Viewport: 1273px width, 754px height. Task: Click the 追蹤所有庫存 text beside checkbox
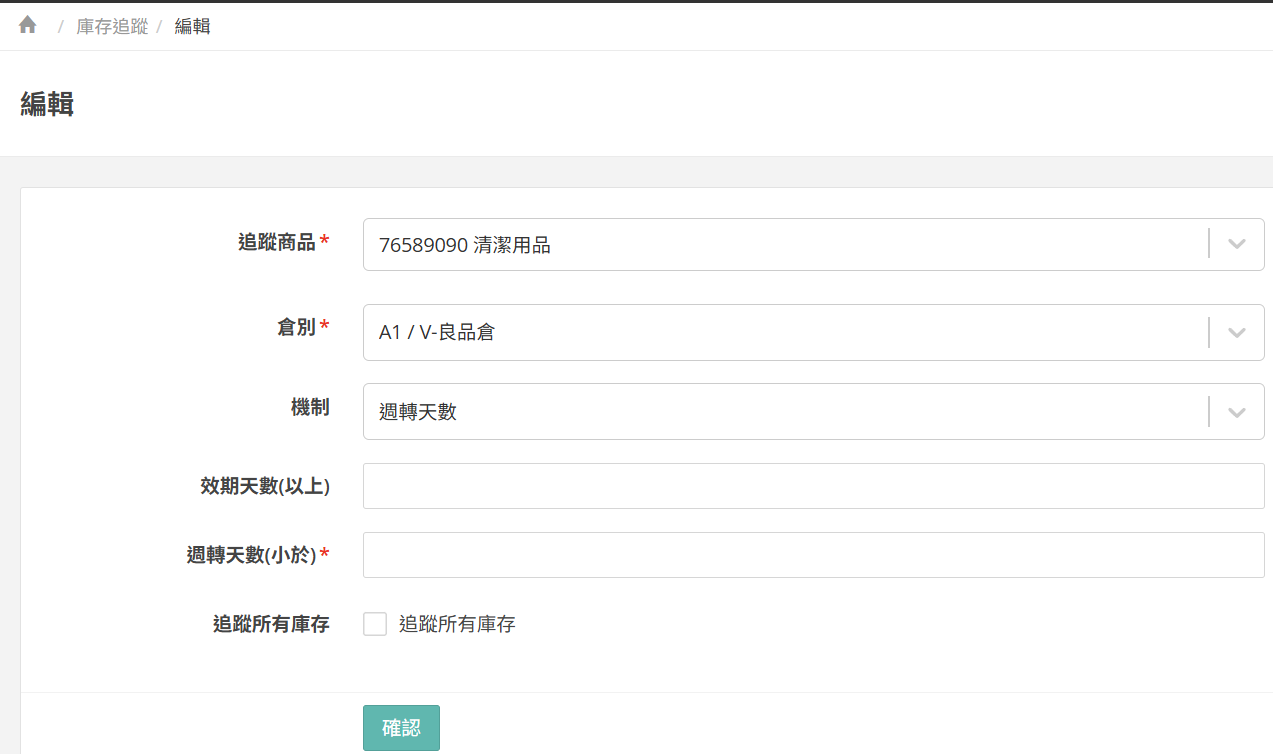click(457, 625)
